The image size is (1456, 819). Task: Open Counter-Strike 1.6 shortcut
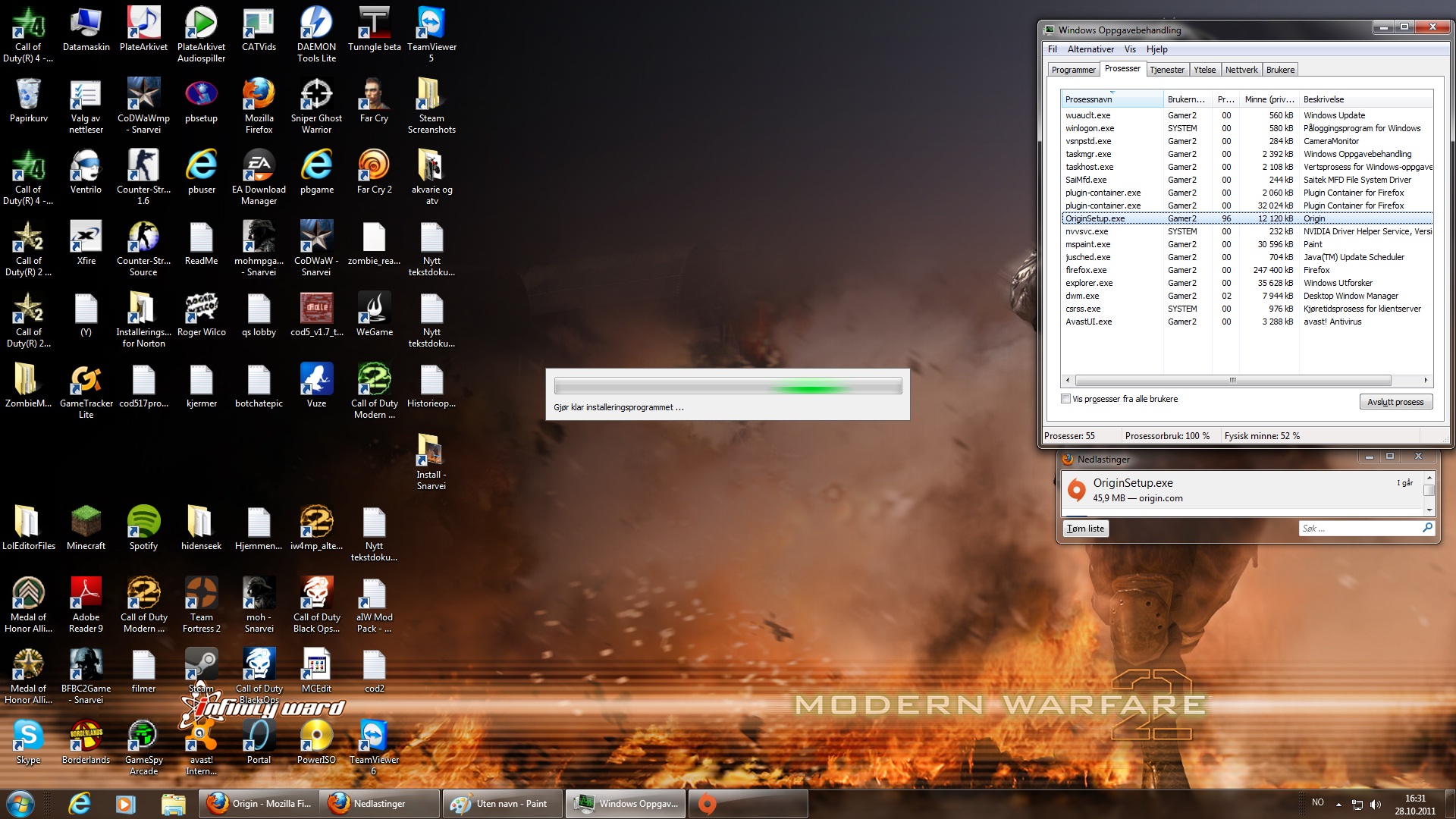(x=143, y=177)
